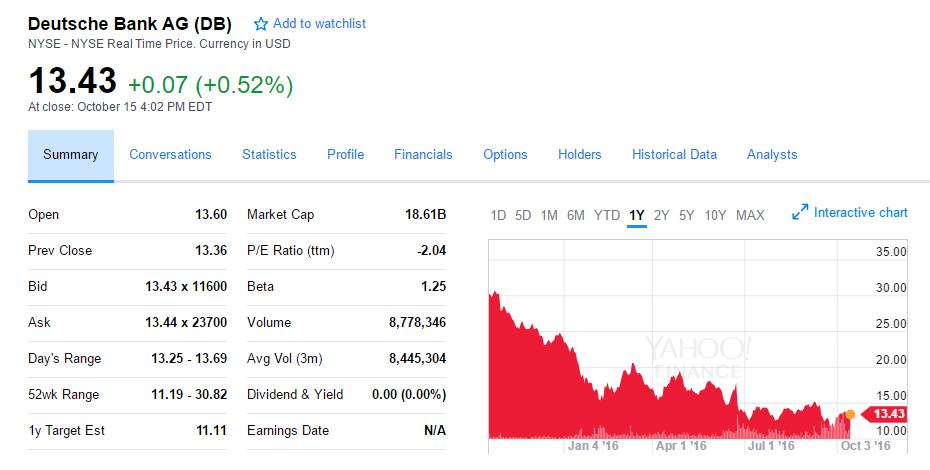Choose the YTD chart range
930x470 pixels.
point(607,215)
